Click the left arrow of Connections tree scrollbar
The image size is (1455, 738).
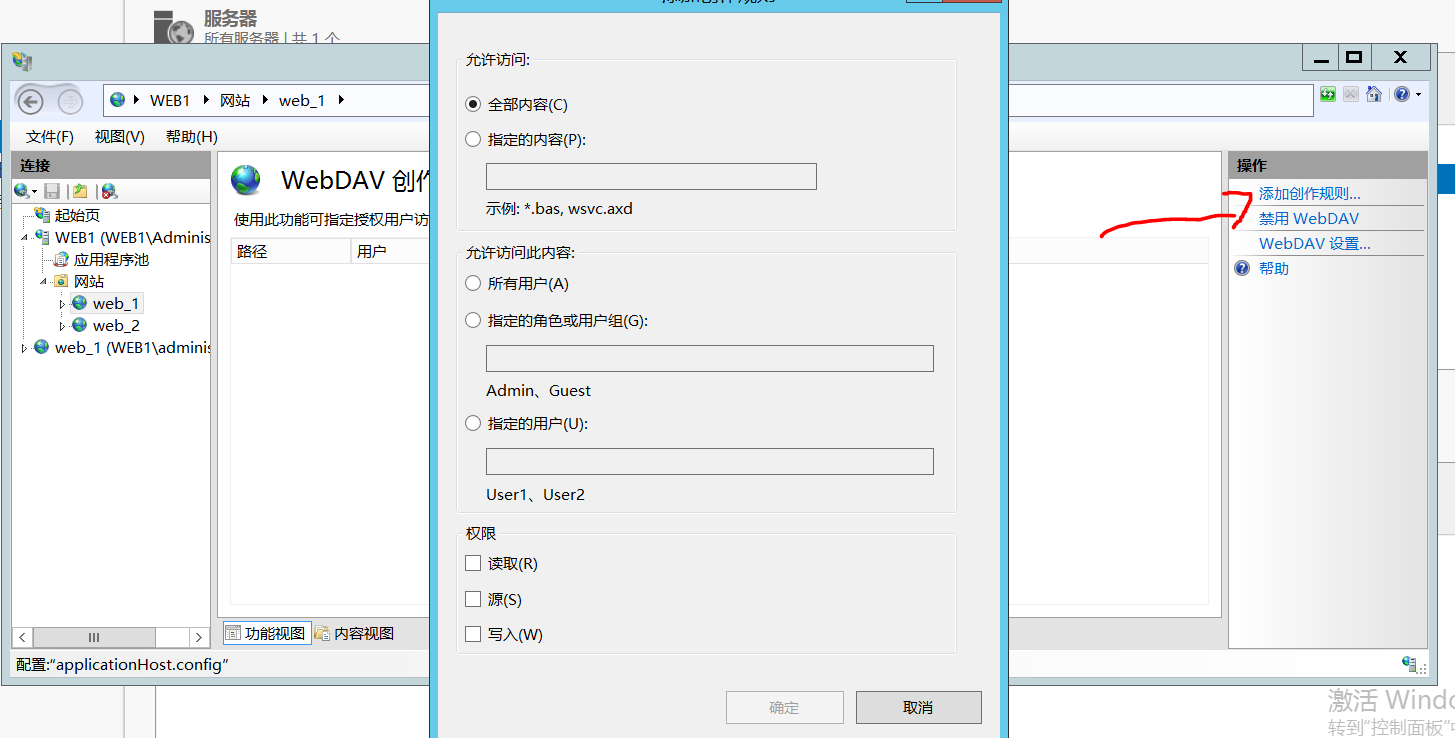[22, 637]
